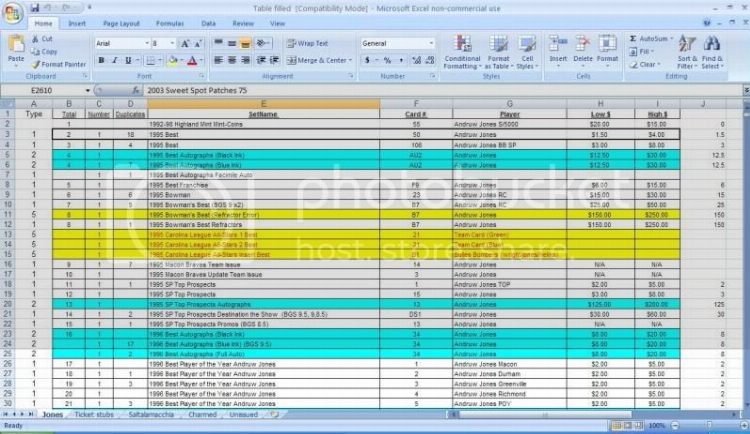
Task: Click formula bar with Sweet Spot Patches
Action: (x=442, y=90)
